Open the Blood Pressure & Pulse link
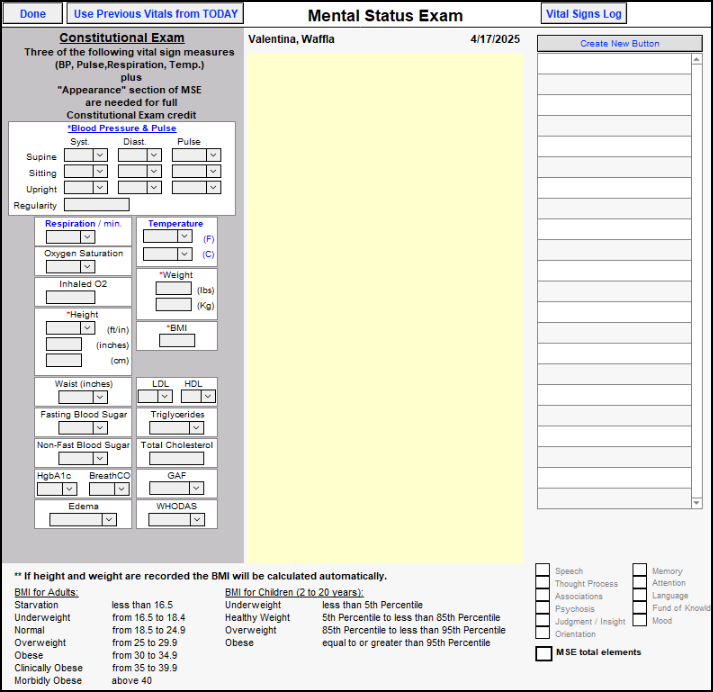713x692 pixels. tap(122, 128)
